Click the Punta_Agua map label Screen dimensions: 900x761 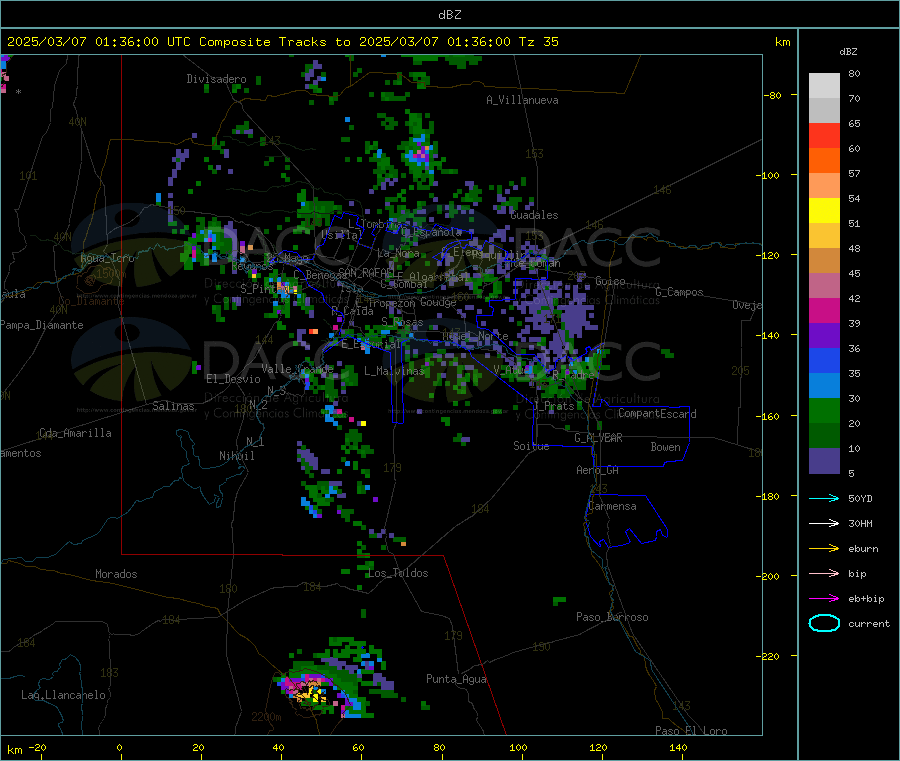(456, 679)
